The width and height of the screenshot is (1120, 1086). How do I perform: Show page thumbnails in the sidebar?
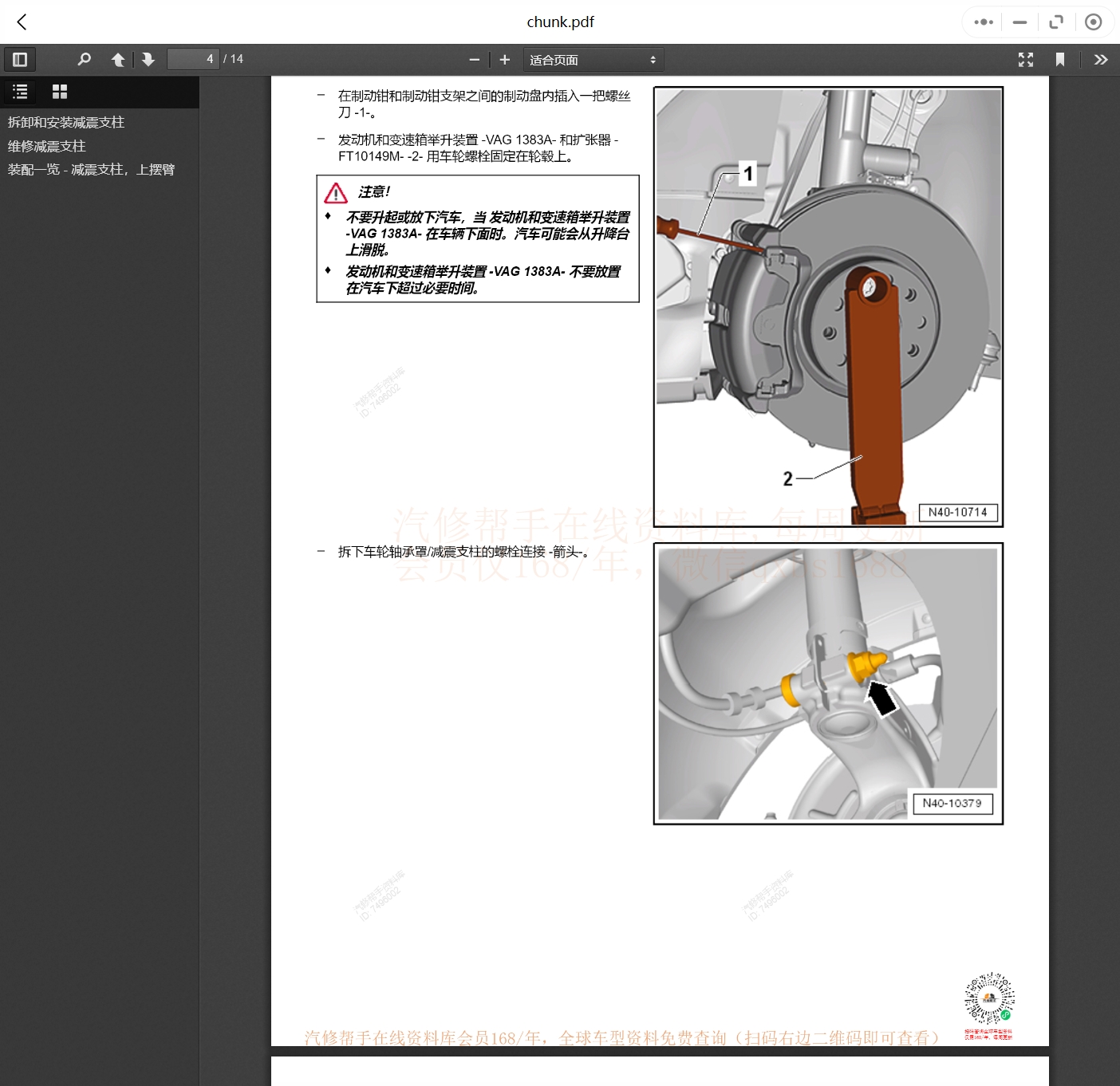(59, 91)
